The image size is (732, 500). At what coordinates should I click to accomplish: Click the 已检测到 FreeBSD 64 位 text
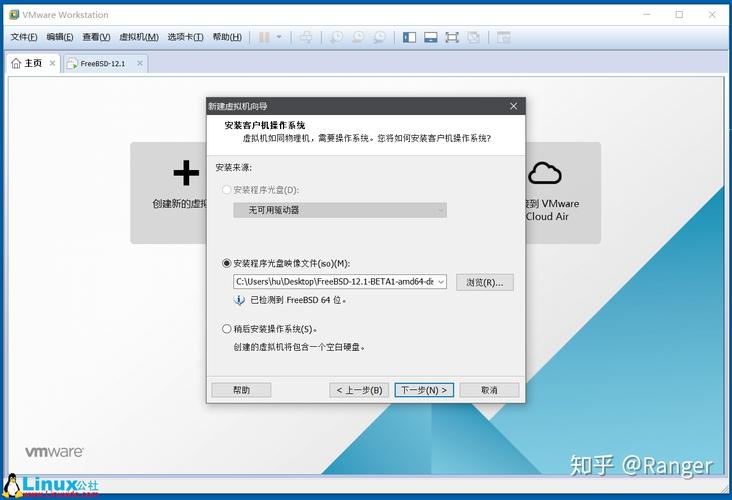298,300
